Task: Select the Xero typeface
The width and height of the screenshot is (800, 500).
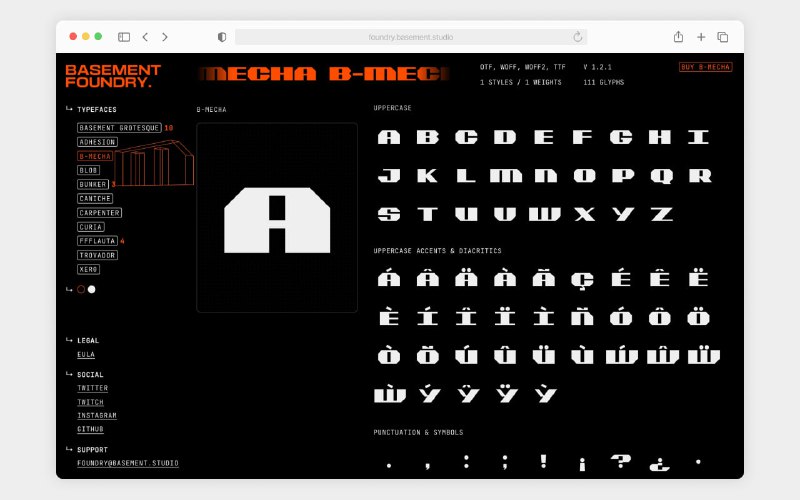Action: pyautogui.click(x=88, y=269)
